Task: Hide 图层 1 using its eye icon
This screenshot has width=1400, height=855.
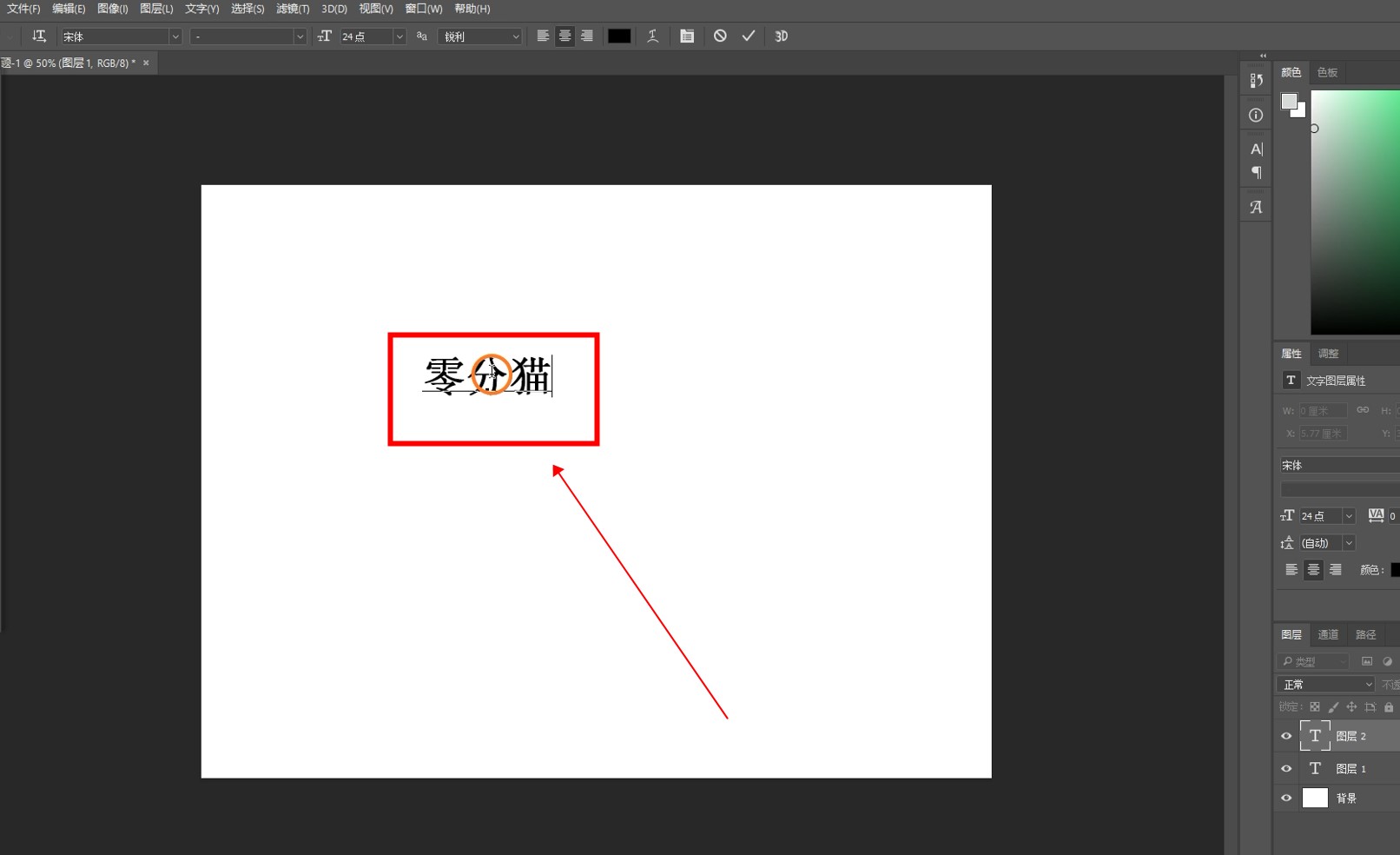Action: pyautogui.click(x=1286, y=769)
